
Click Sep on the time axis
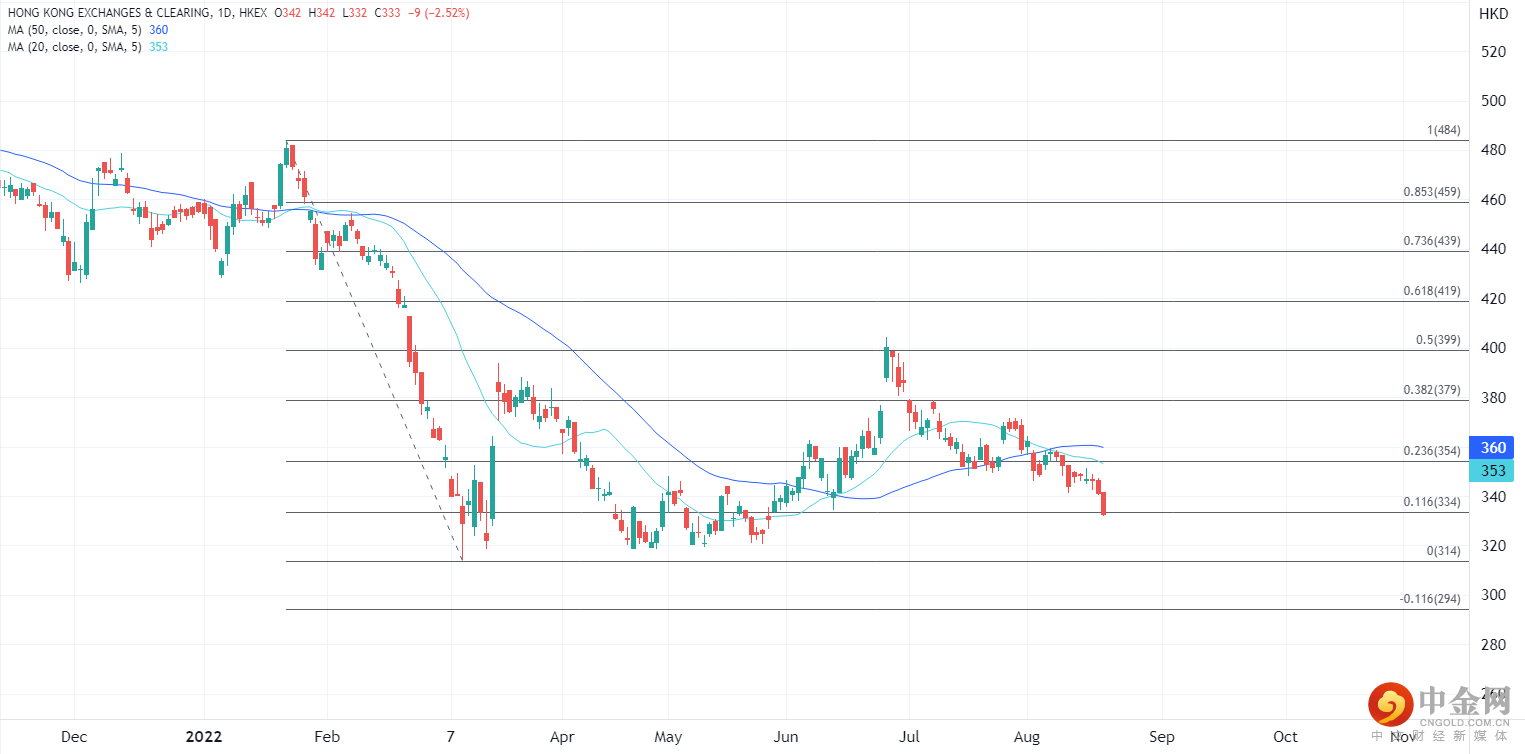point(1161,737)
